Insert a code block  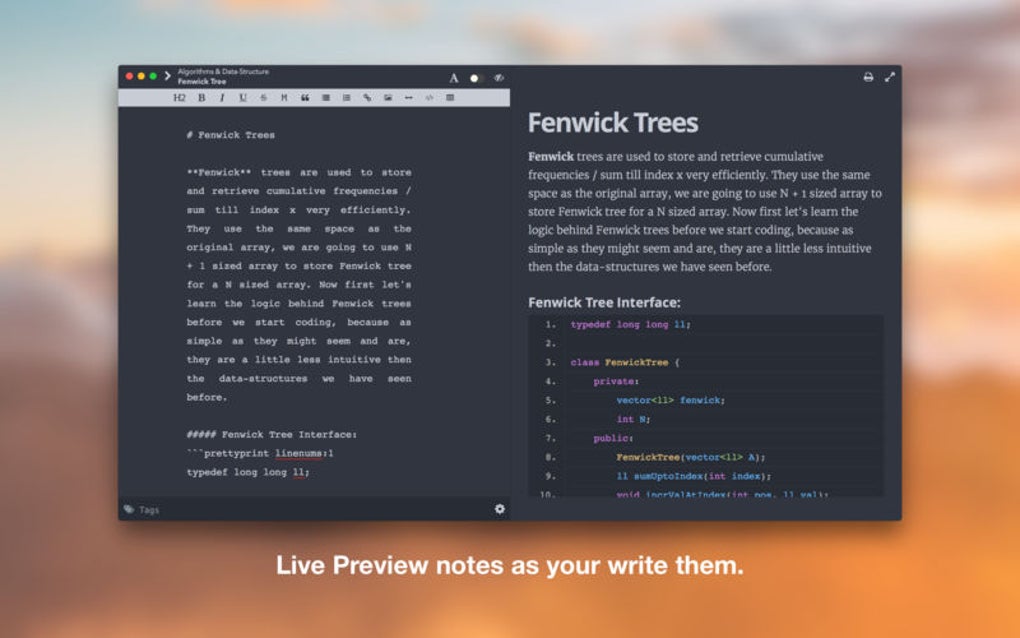point(431,97)
